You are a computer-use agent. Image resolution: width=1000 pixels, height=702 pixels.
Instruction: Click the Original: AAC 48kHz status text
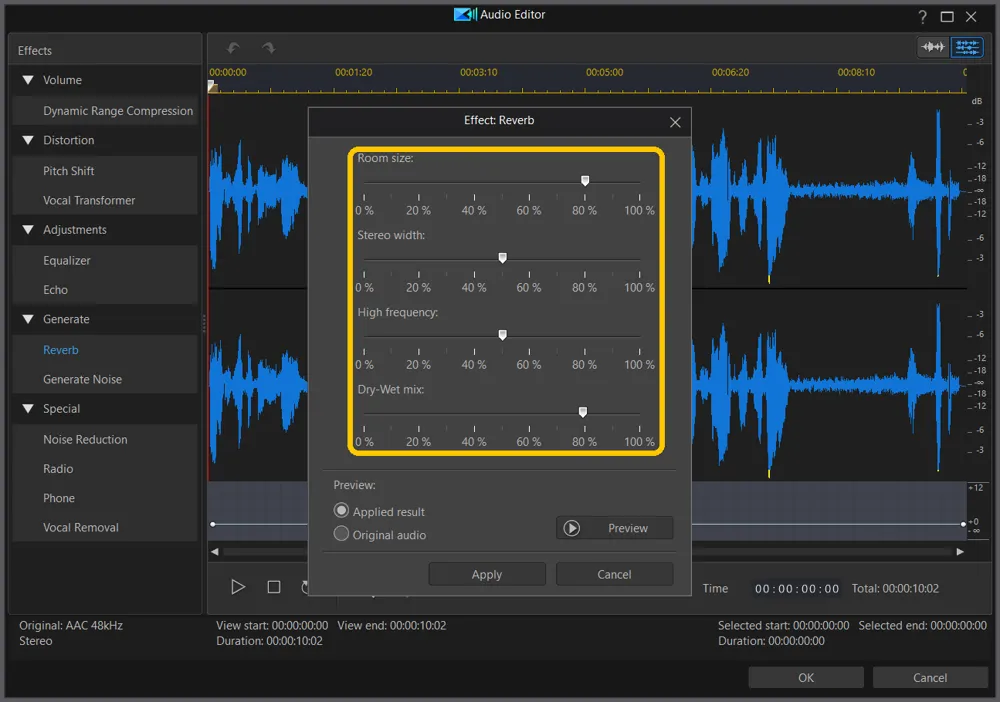pyautogui.click(x=71, y=625)
